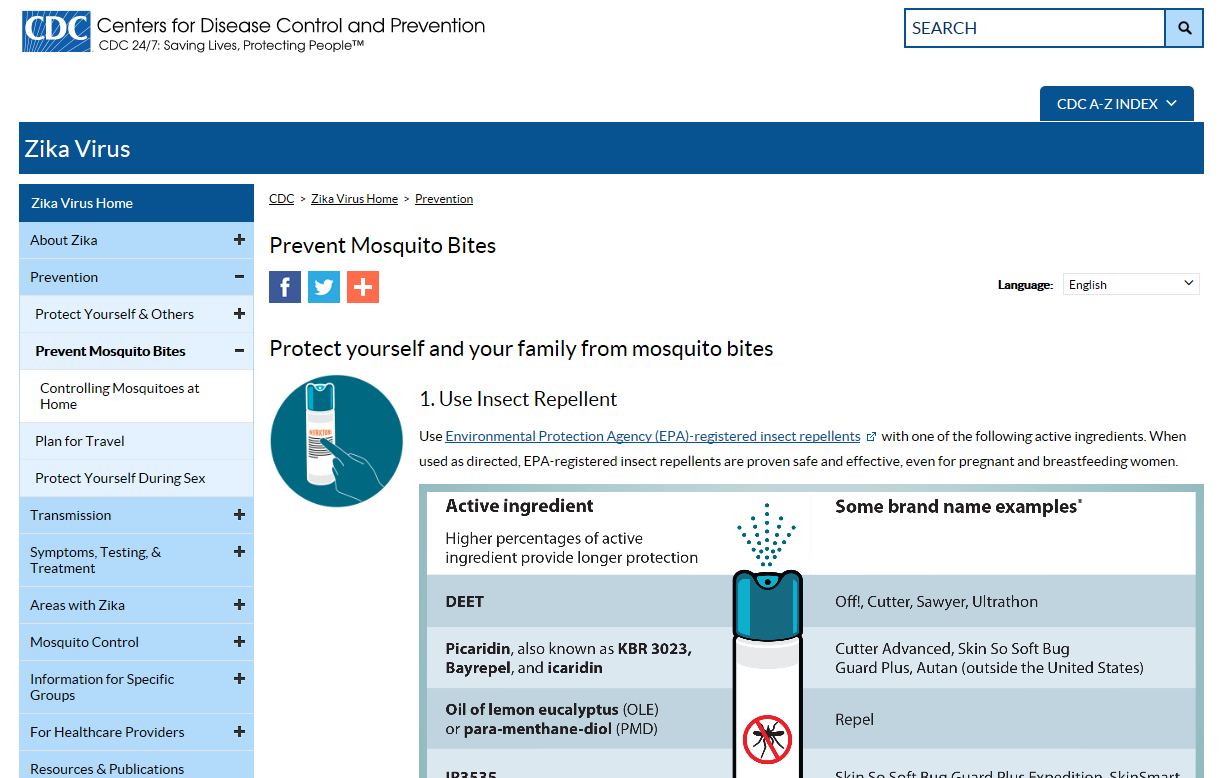Collapse the Prevention sidebar section
Viewport: 1232px width, 778px height.
tap(239, 277)
